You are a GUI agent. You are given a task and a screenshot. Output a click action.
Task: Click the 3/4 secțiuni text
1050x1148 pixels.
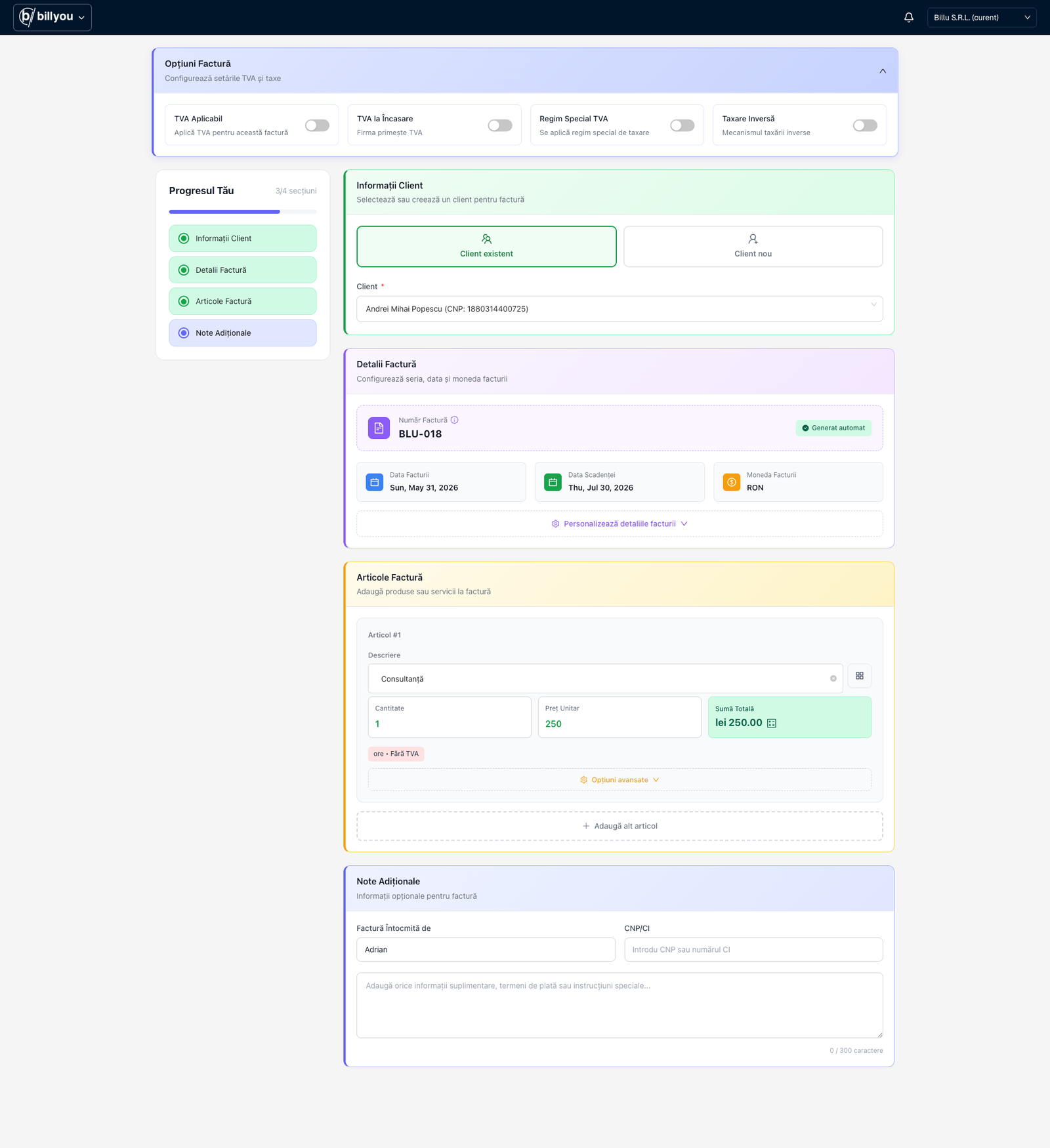[296, 191]
